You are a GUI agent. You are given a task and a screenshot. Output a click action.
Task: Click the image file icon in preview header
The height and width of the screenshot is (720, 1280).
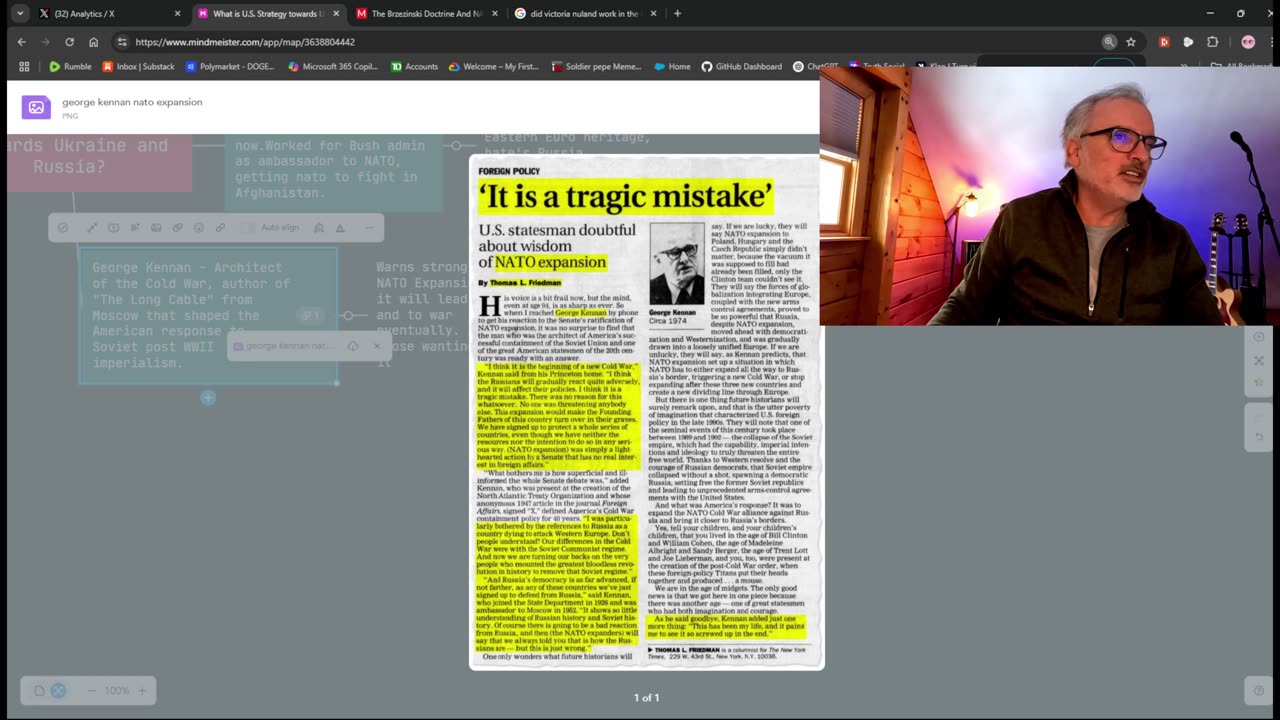36,107
